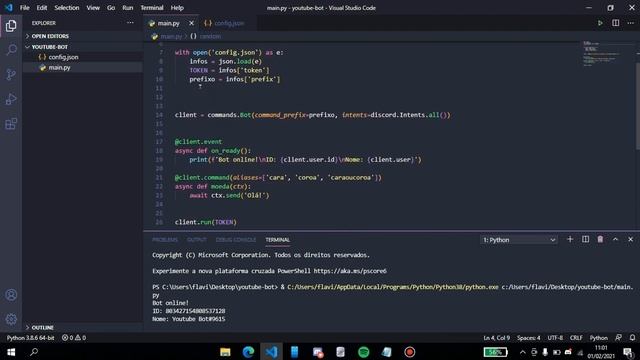This screenshot has height=360, width=640.
Task: Open Windows taskbar search
Action: click(34, 351)
